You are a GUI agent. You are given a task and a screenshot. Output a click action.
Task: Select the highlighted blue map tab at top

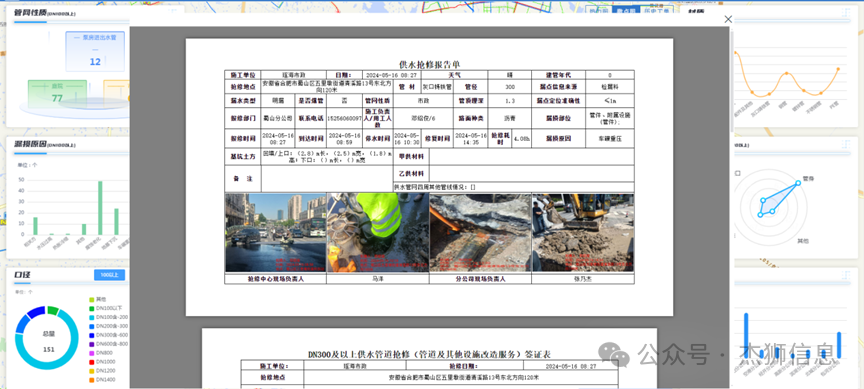tap(625, 10)
